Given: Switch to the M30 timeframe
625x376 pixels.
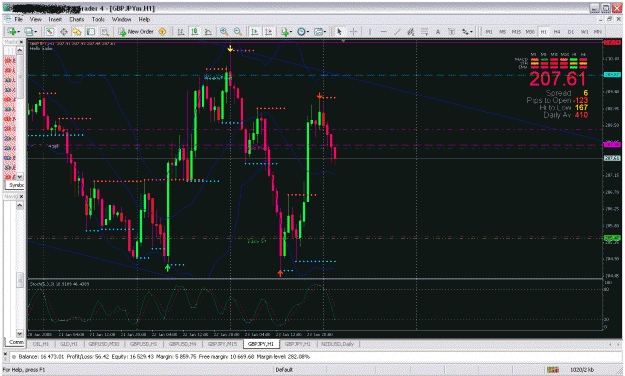Looking at the screenshot, I should (530, 31).
